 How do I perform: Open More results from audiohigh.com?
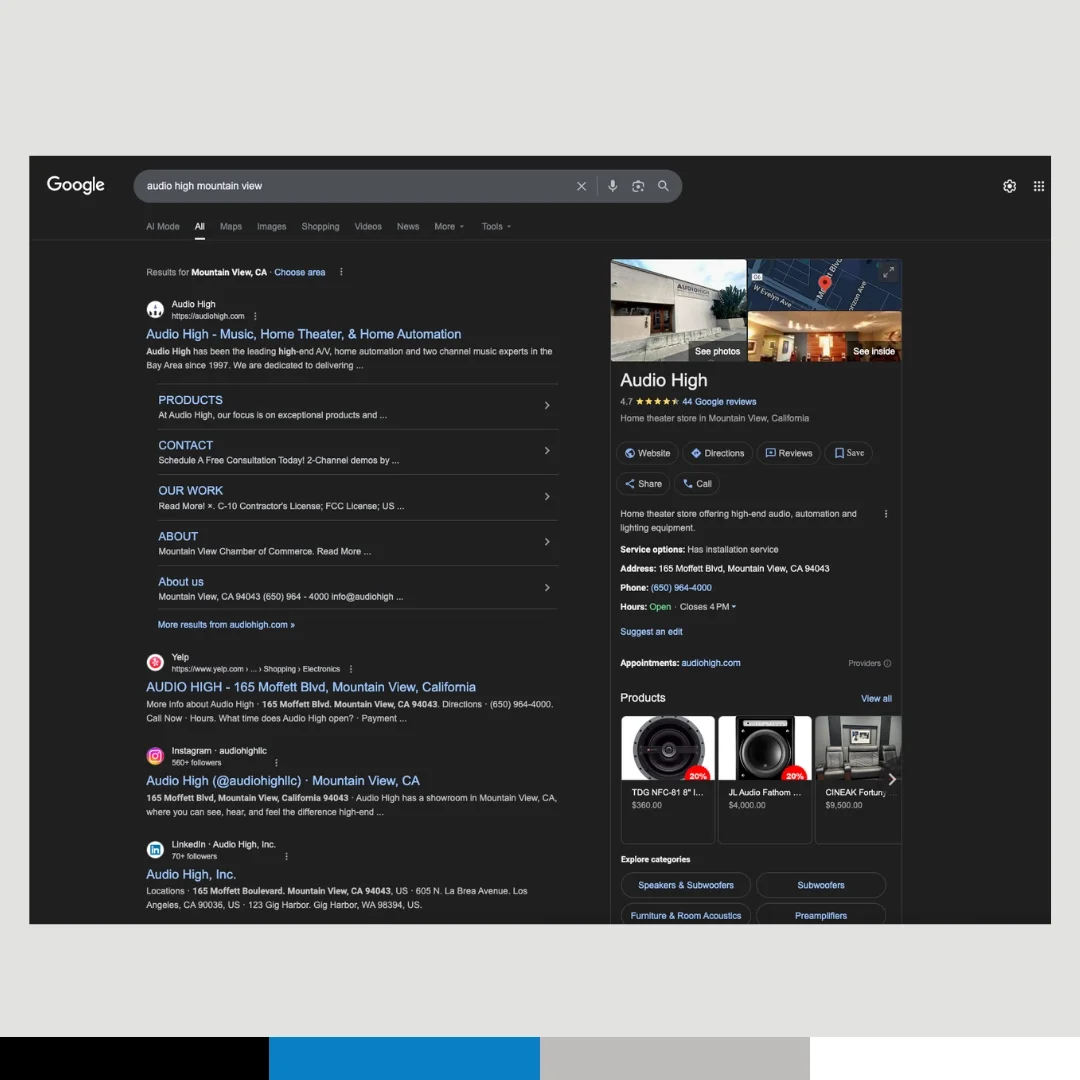[x=226, y=625]
